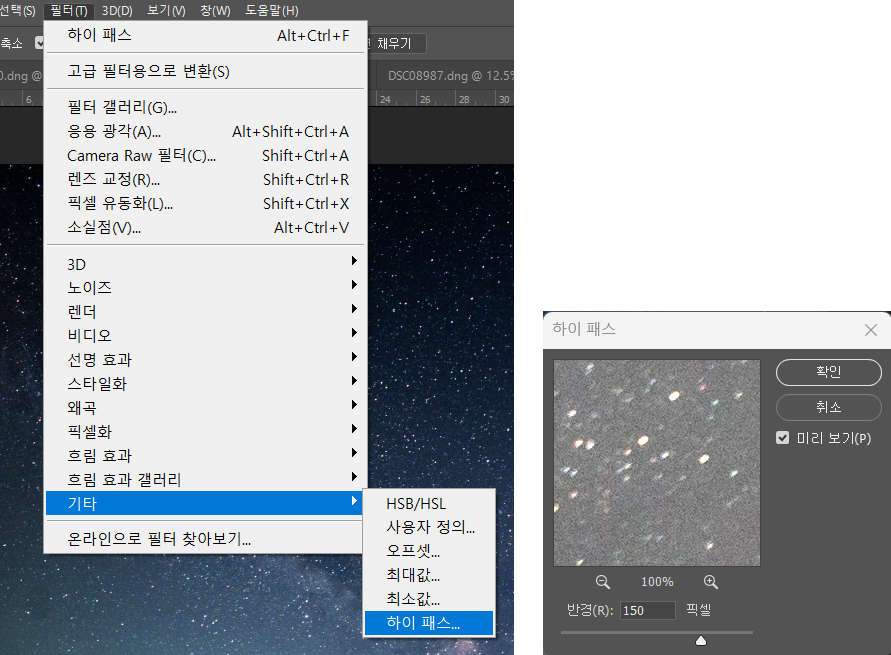Expand the 렌더 submenu
Image resolution: width=891 pixels, height=655 pixels.
206,311
